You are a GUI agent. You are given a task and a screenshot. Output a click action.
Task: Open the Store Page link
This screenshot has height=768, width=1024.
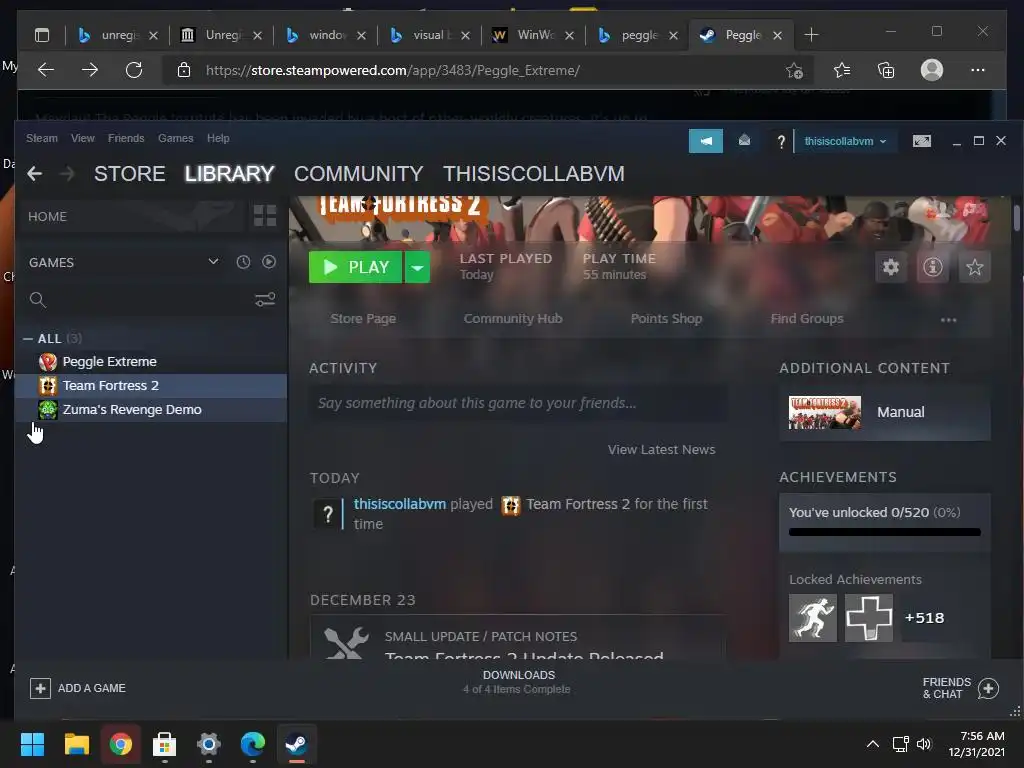pos(363,319)
